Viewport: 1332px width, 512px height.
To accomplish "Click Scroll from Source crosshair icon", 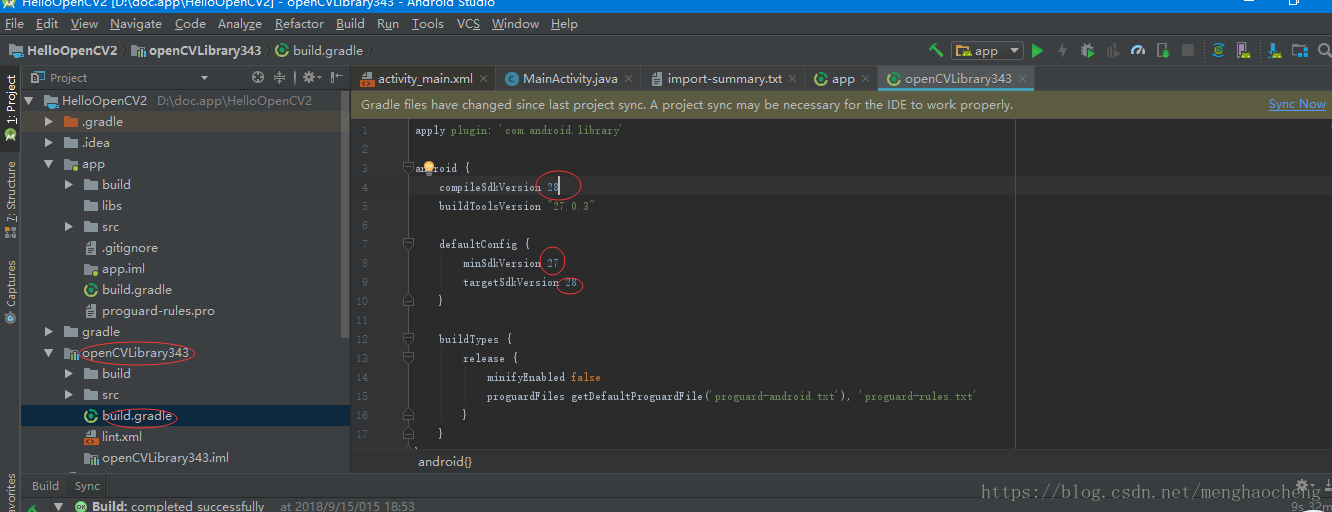I will (x=258, y=77).
